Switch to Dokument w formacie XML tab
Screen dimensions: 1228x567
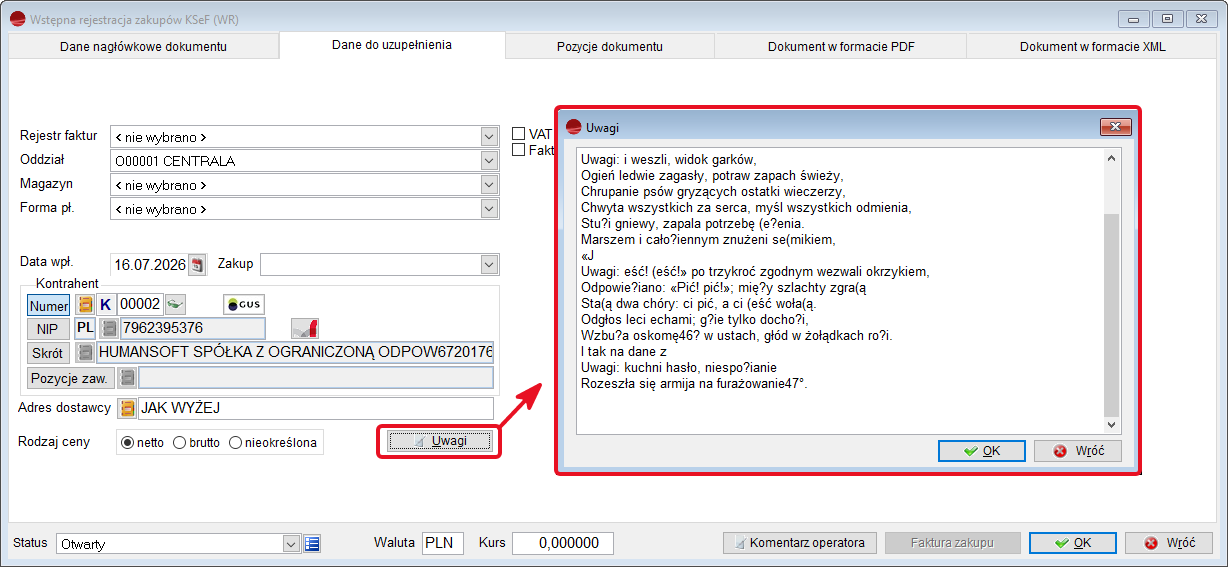1093,46
